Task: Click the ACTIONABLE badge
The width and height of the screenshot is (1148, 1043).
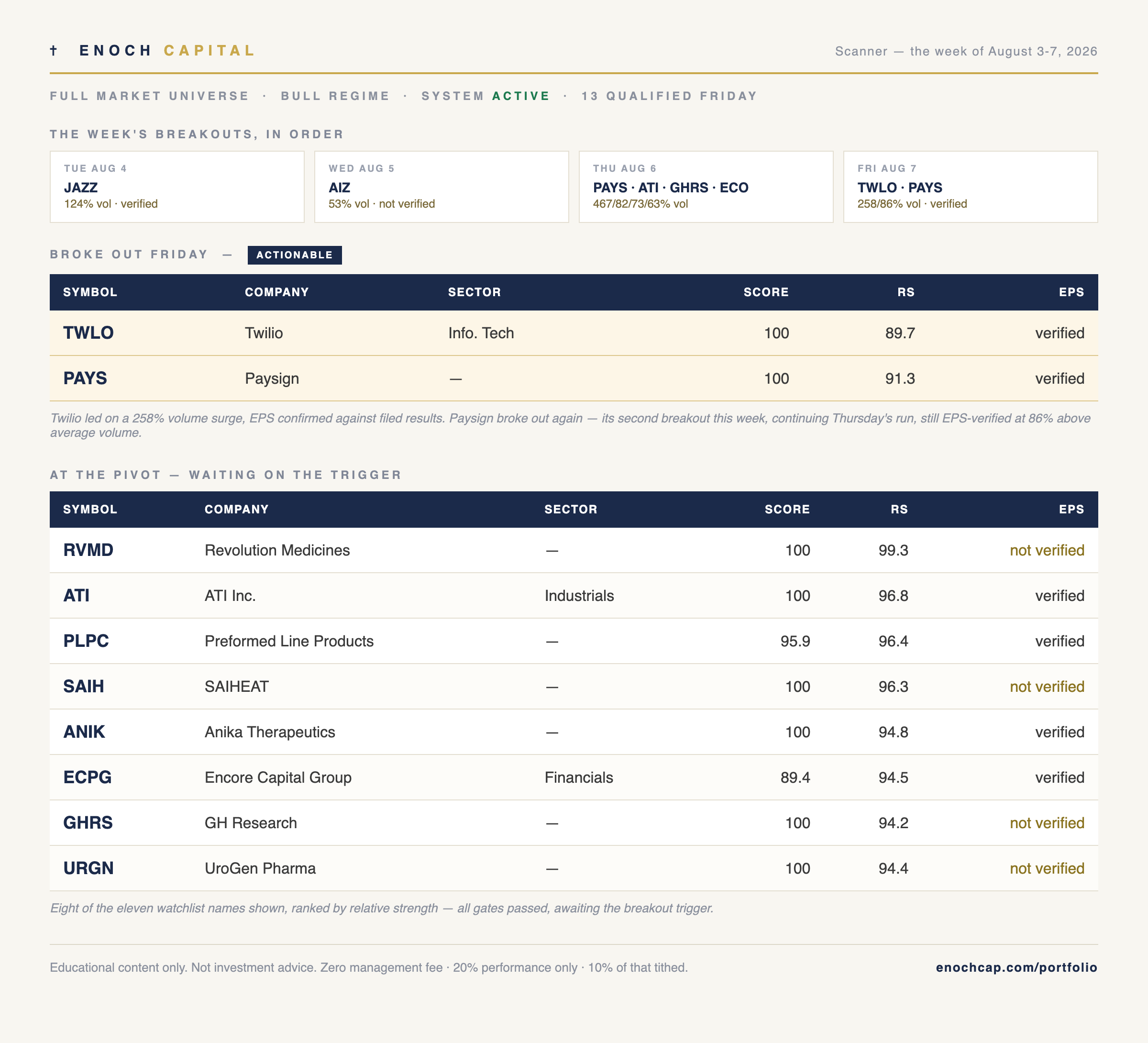Action: coord(294,255)
